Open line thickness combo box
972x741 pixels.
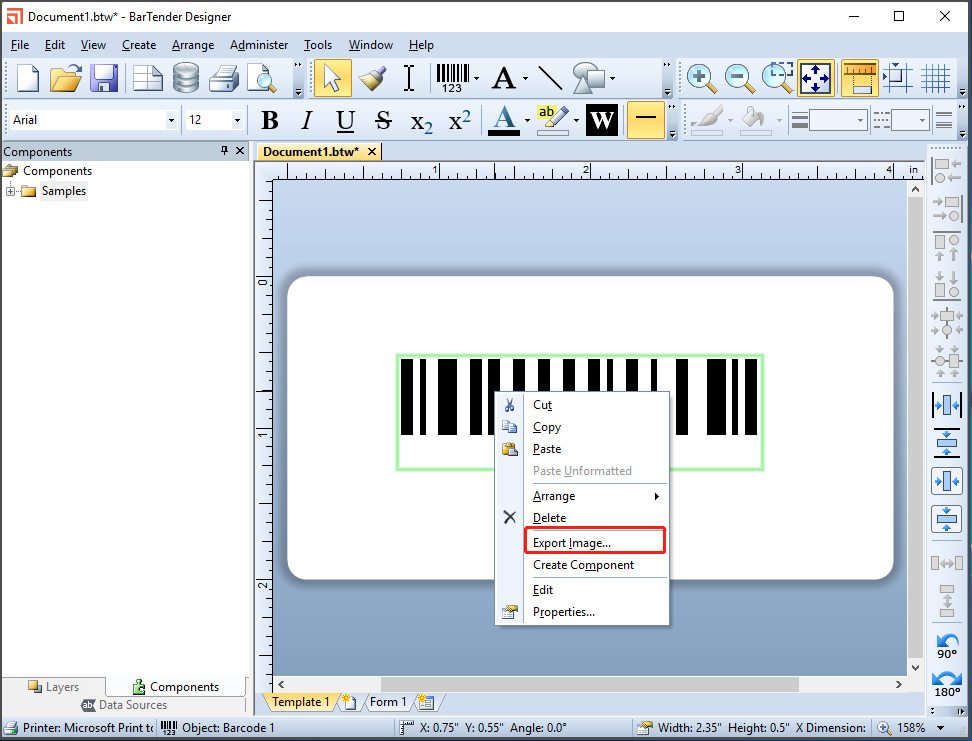click(836, 120)
